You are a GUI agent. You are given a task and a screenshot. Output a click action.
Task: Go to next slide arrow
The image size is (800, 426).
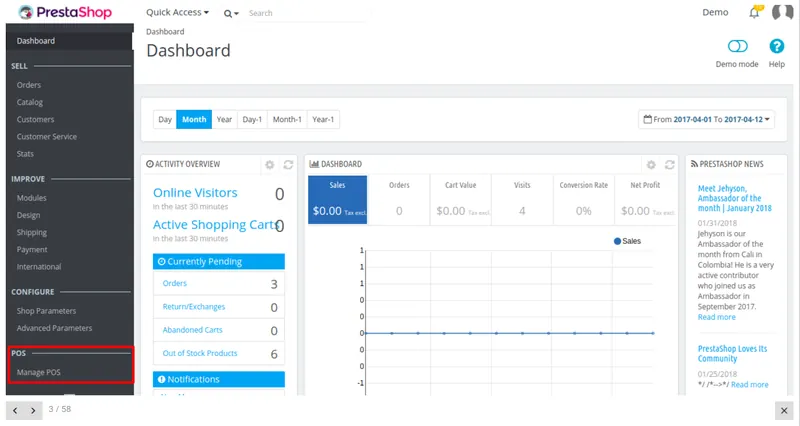click(x=33, y=410)
